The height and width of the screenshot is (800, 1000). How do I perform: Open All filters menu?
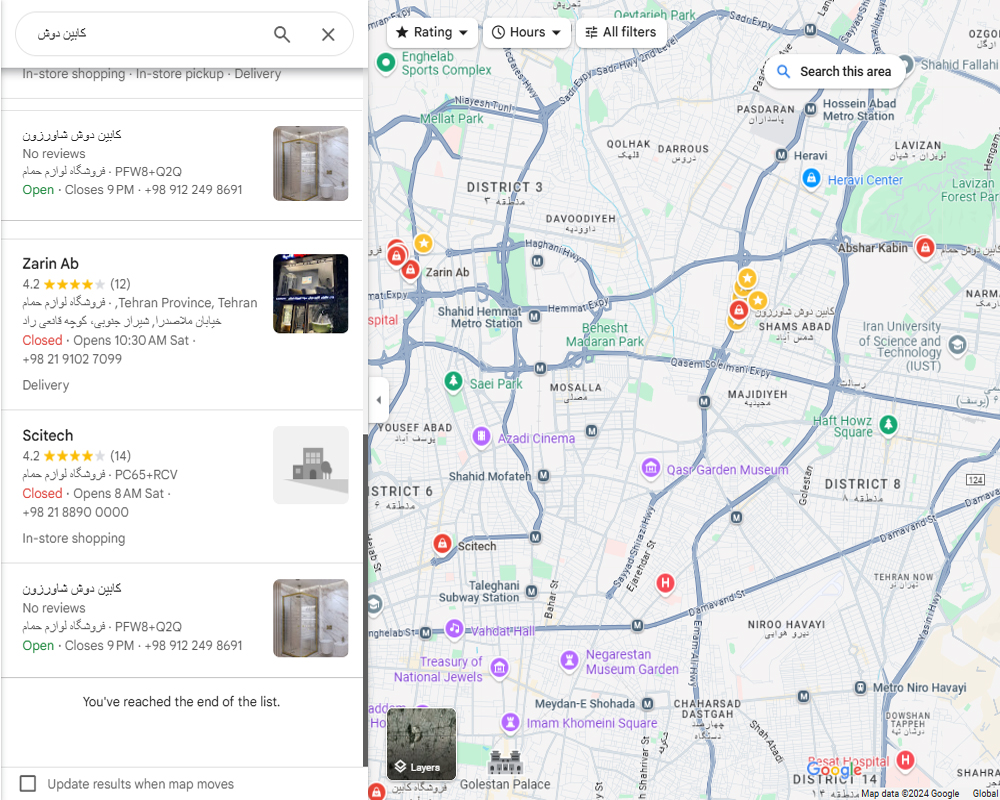point(621,33)
